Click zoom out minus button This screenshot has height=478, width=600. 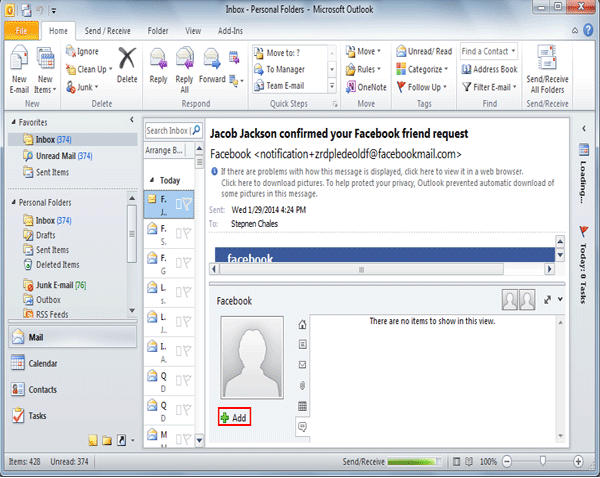(x=507, y=462)
